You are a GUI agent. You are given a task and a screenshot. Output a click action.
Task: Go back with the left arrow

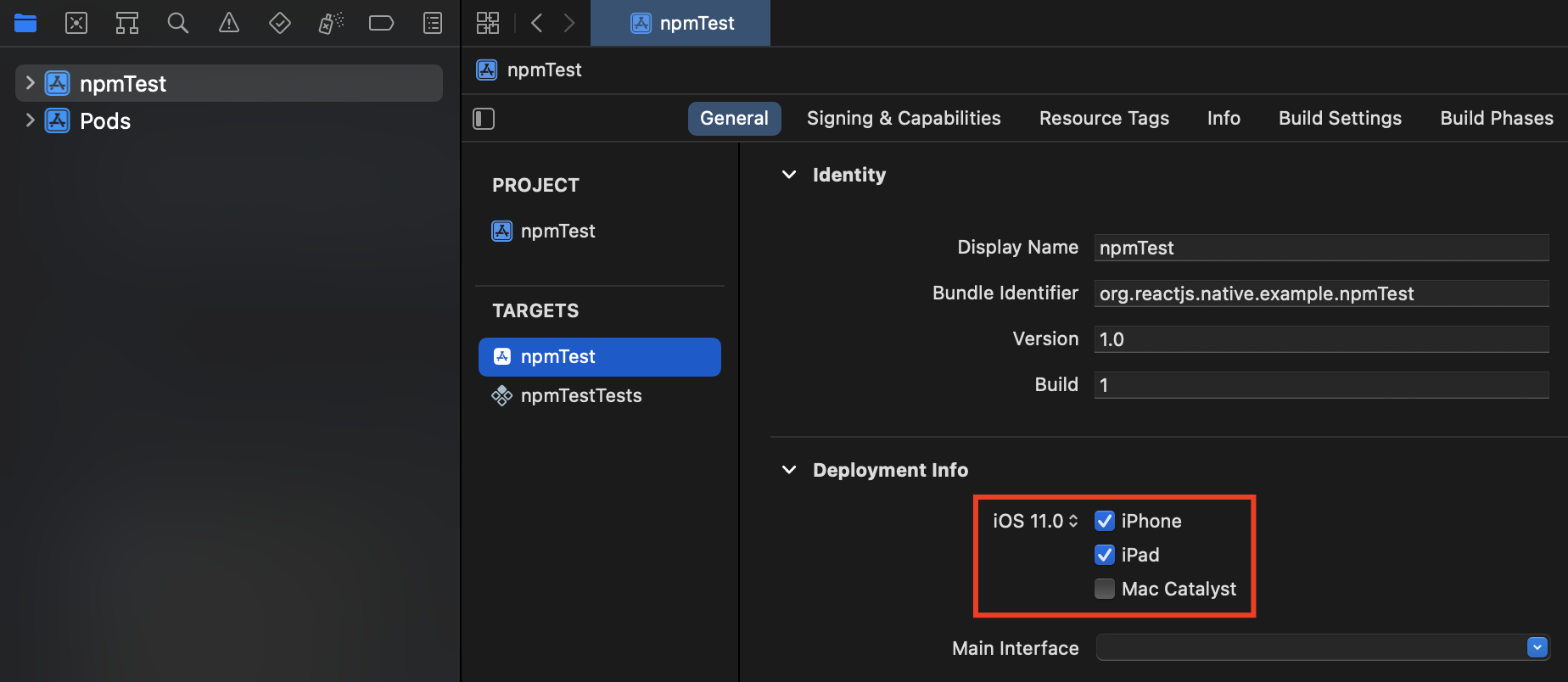536,23
